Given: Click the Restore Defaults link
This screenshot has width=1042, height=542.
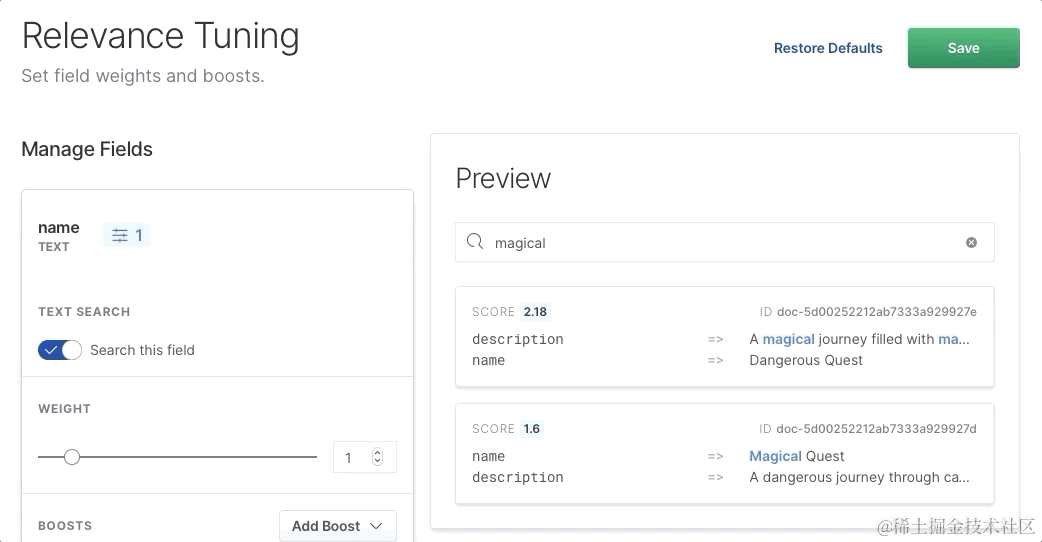Looking at the screenshot, I should (x=828, y=48).
